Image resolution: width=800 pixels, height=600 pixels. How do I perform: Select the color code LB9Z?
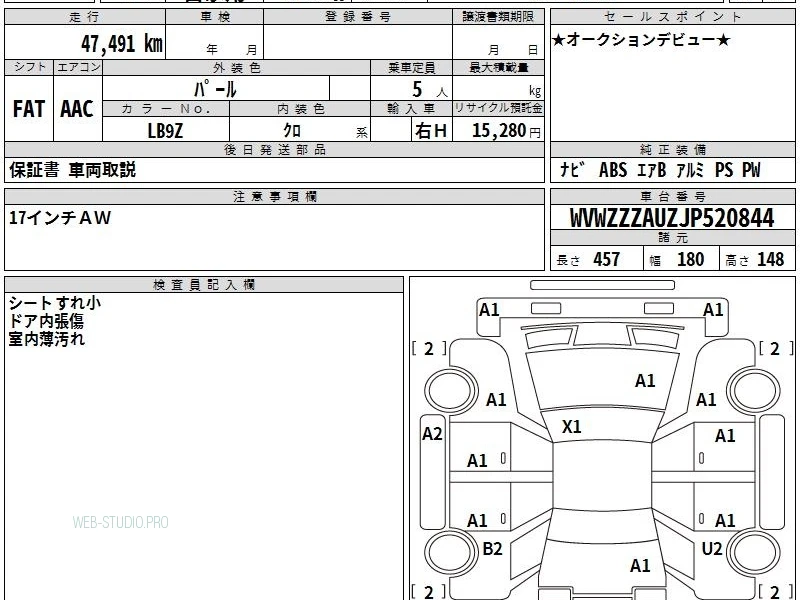tap(165, 131)
